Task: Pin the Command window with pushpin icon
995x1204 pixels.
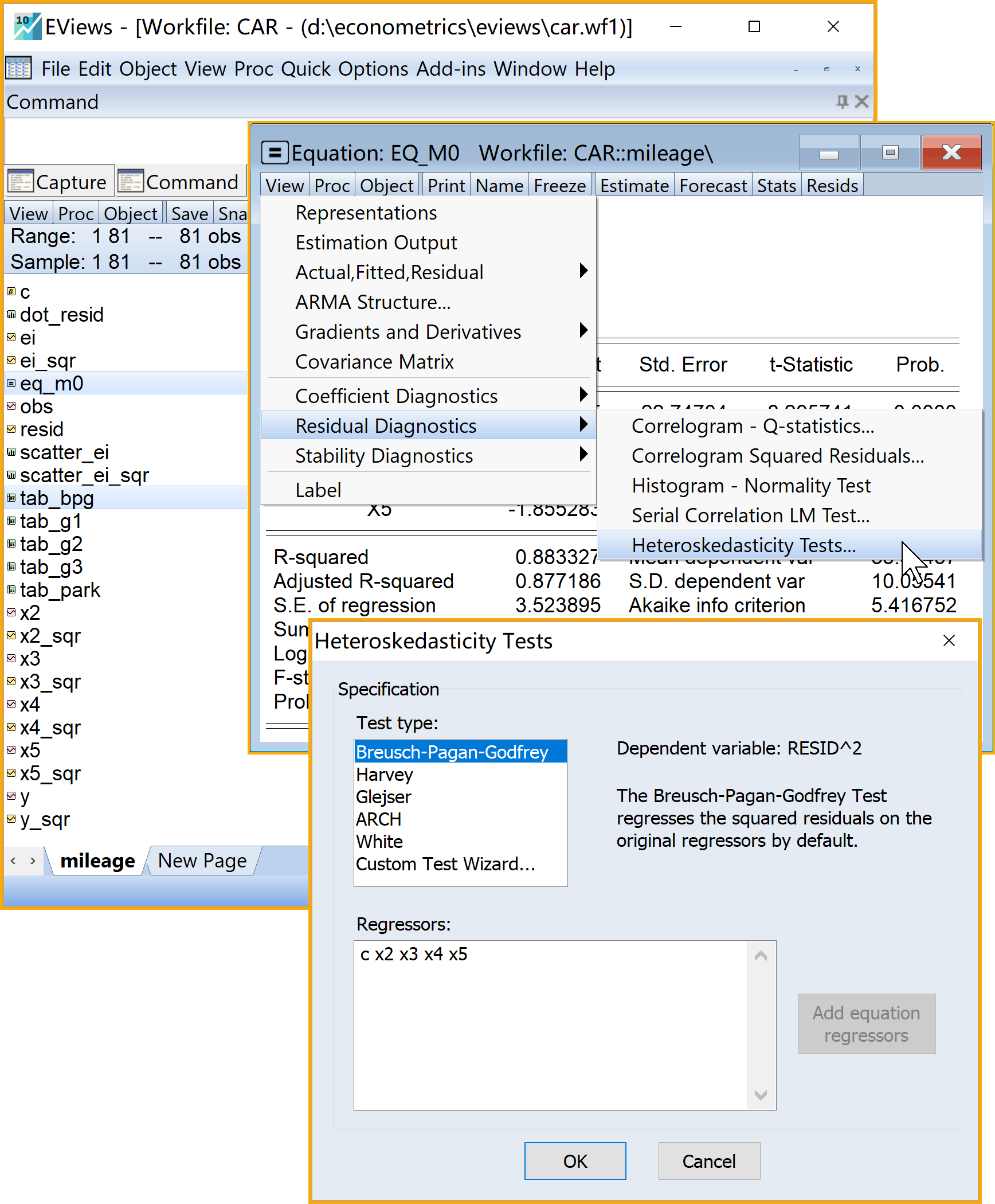Action: point(841,102)
